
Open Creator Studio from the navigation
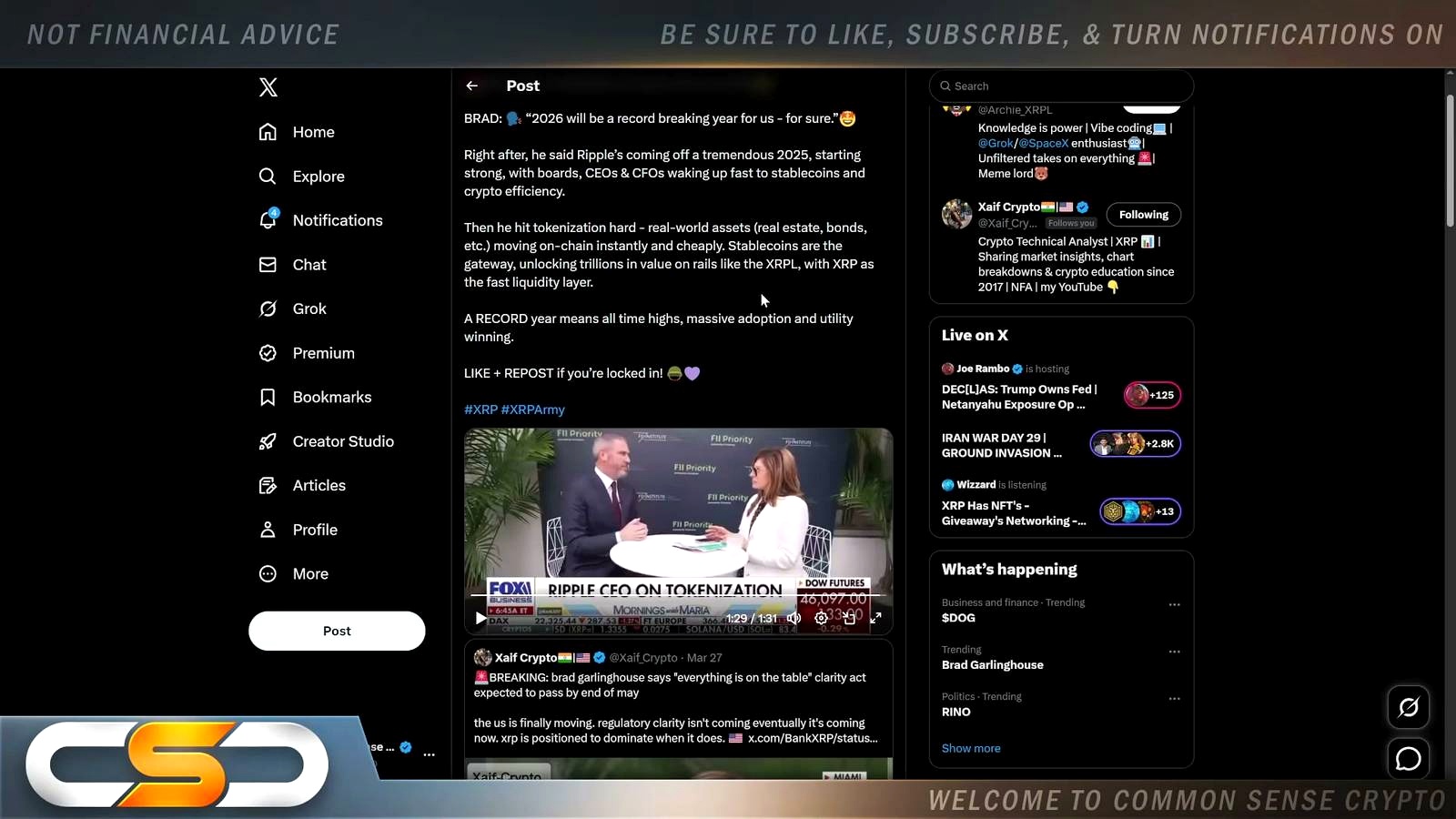343,441
